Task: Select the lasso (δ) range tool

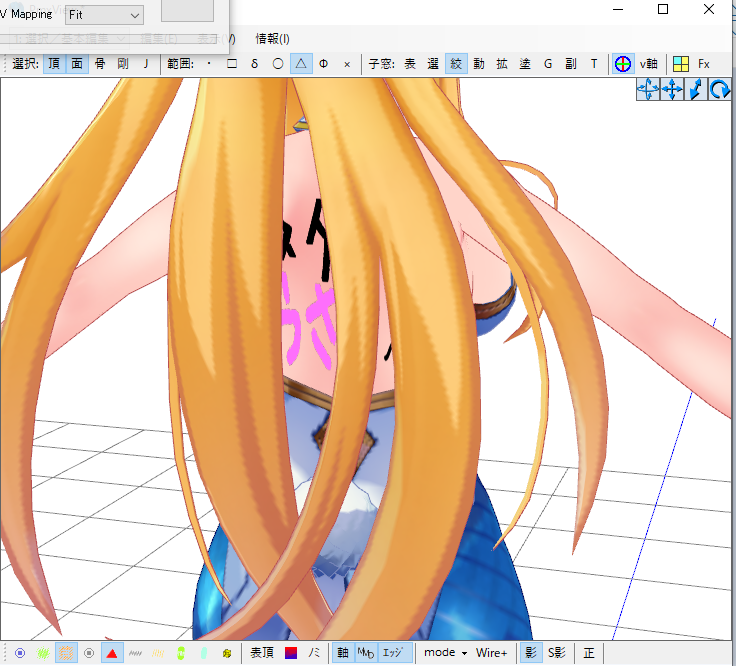Action: click(255, 64)
